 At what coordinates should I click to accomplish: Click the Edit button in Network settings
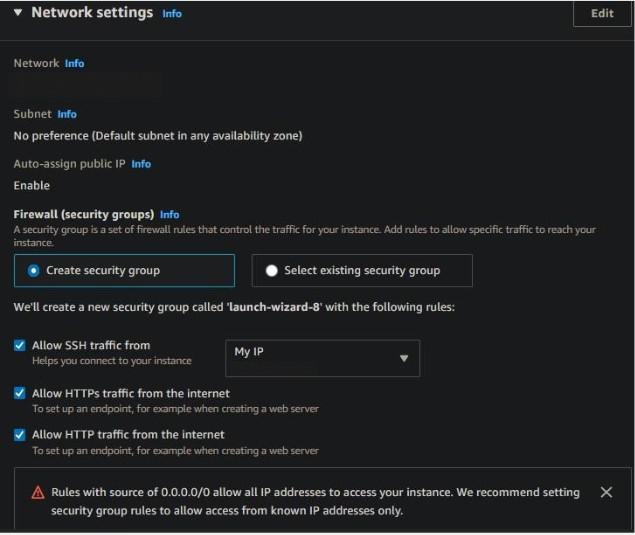coord(602,13)
